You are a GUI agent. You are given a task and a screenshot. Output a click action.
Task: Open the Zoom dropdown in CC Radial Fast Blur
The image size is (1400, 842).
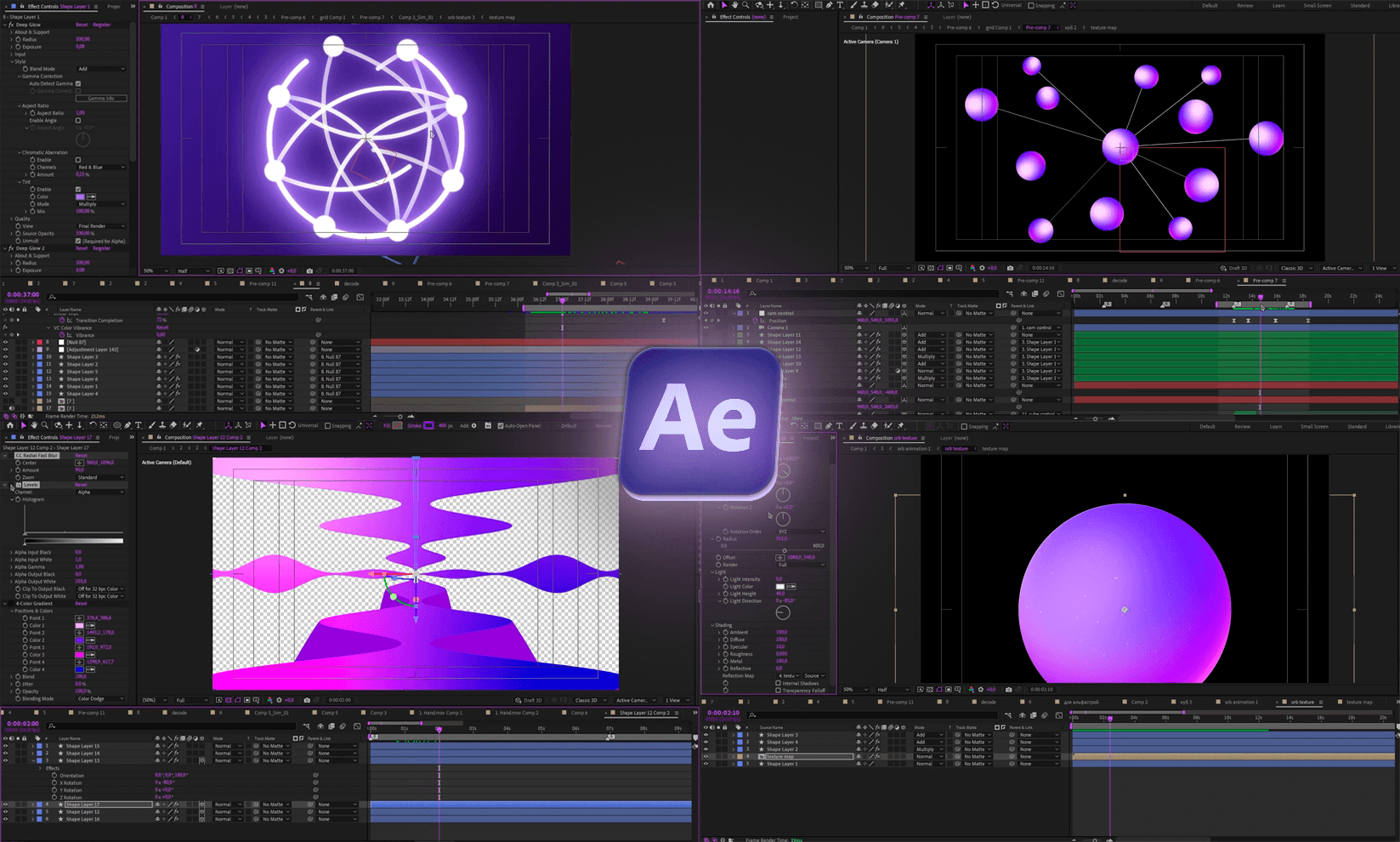click(101, 477)
